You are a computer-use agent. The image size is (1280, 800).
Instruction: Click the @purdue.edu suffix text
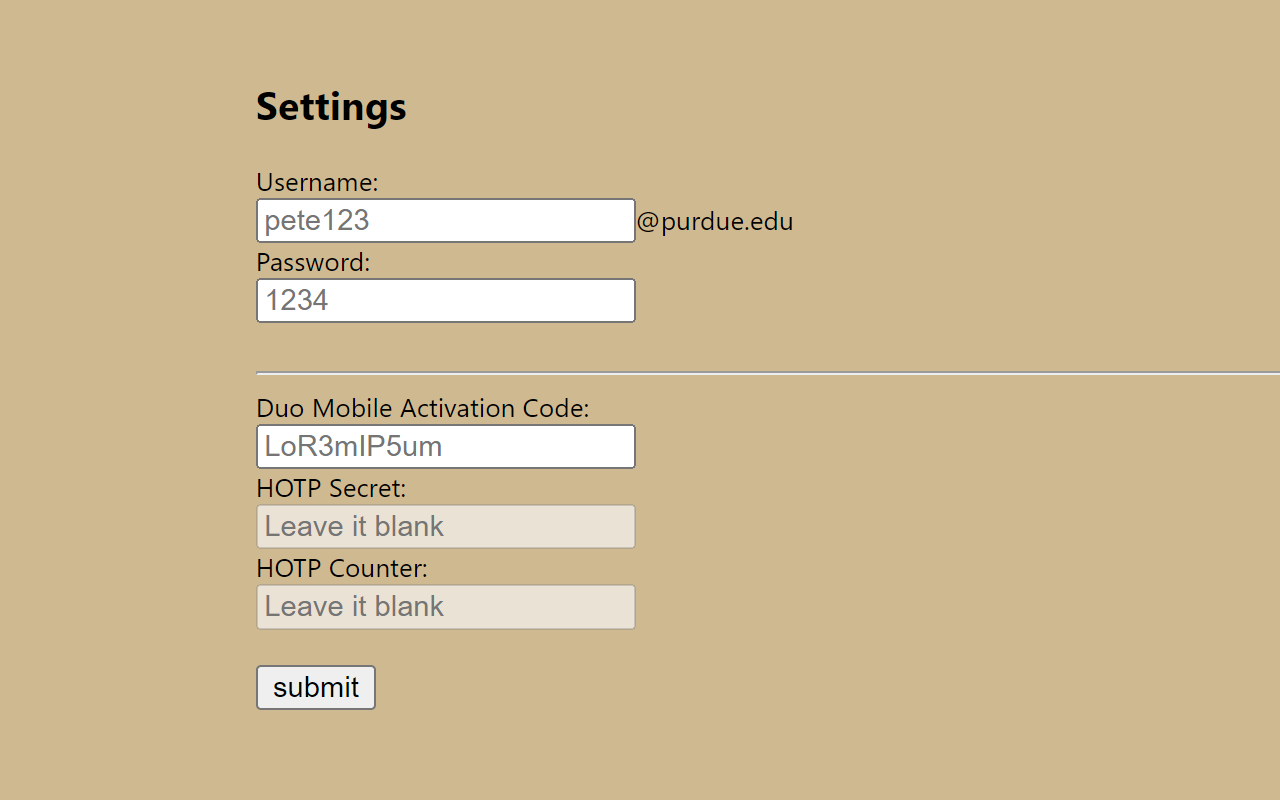(715, 222)
